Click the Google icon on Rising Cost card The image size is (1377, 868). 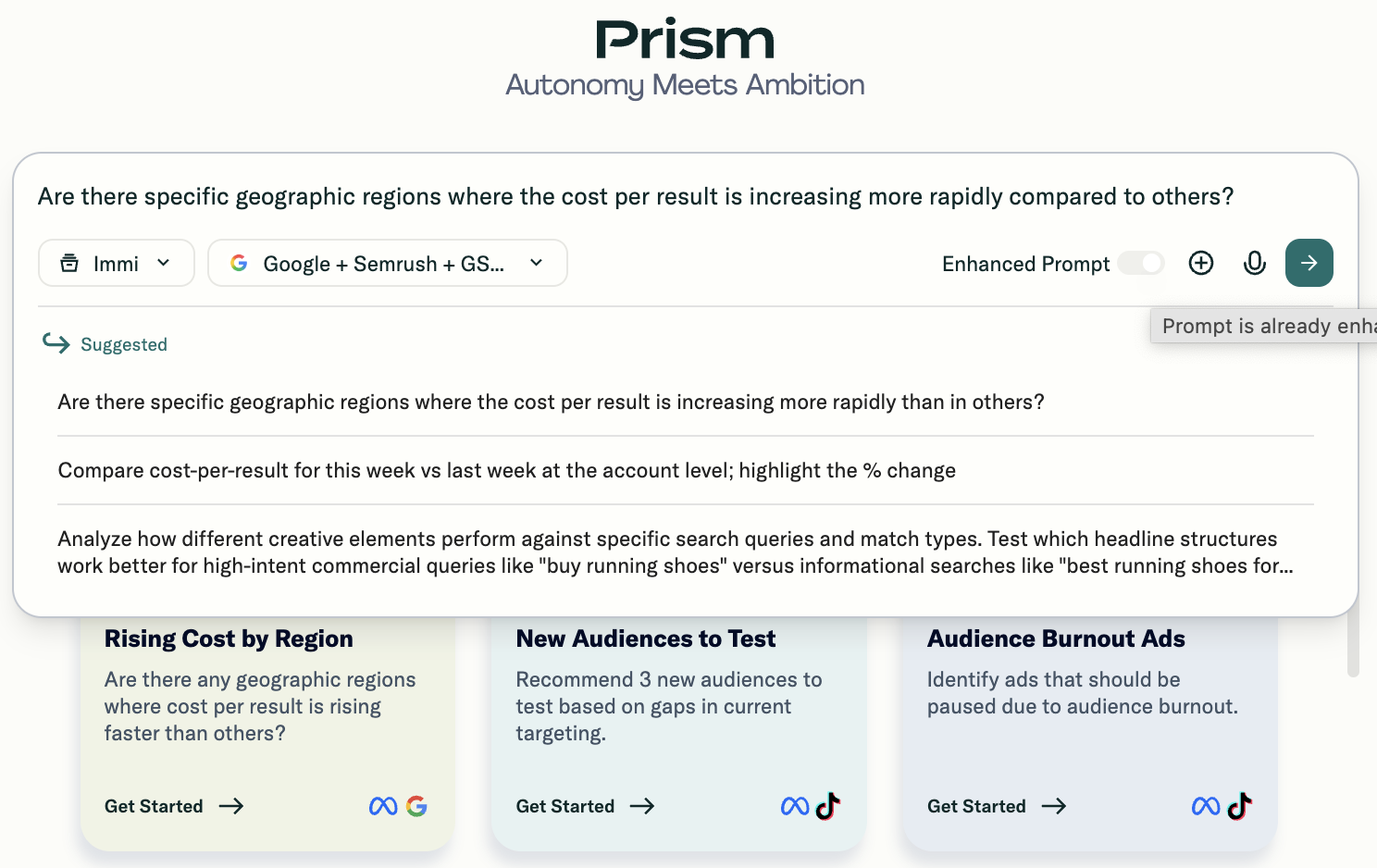(x=416, y=806)
